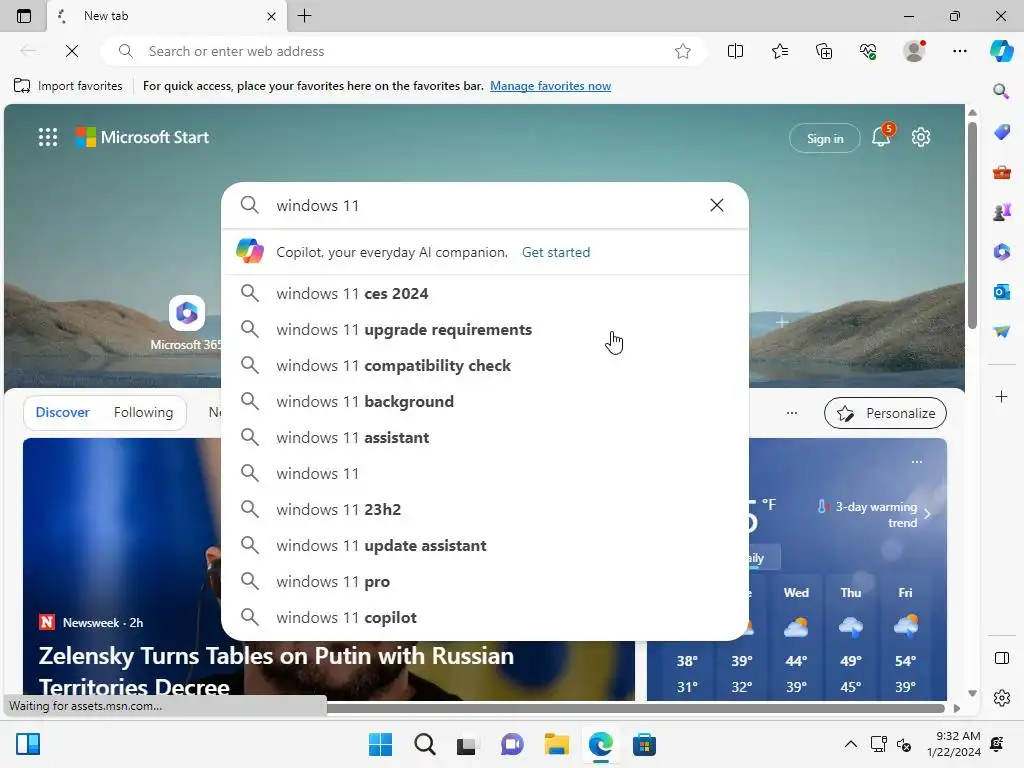
Task: Expand 3-day warming trend chevron
Action: point(927,514)
